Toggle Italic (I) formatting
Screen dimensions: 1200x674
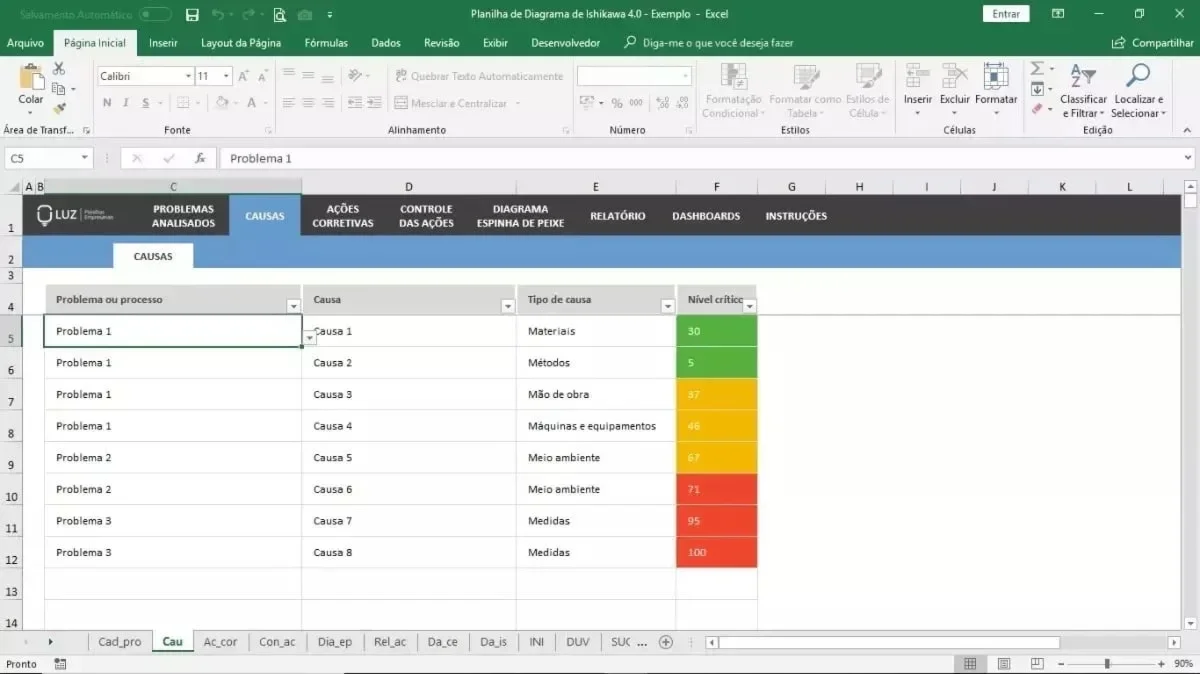[x=126, y=103]
